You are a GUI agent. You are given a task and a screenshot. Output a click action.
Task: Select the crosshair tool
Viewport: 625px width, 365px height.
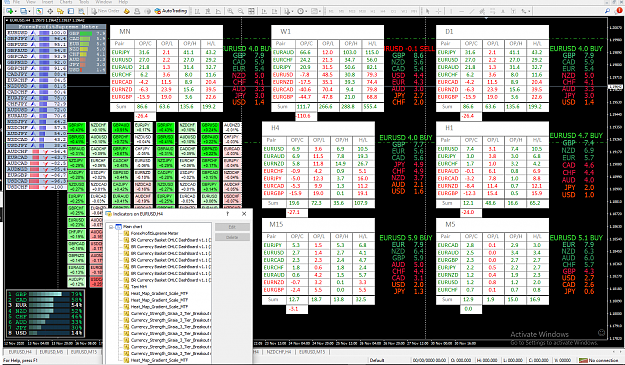coord(438,11)
